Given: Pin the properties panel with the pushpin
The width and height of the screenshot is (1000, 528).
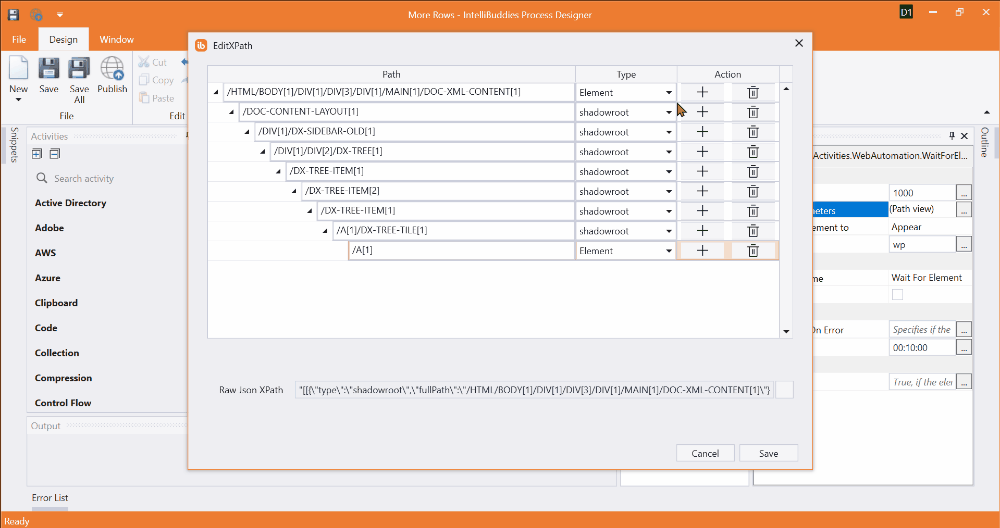Looking at the screenshot, I should (x=951, y=136).
